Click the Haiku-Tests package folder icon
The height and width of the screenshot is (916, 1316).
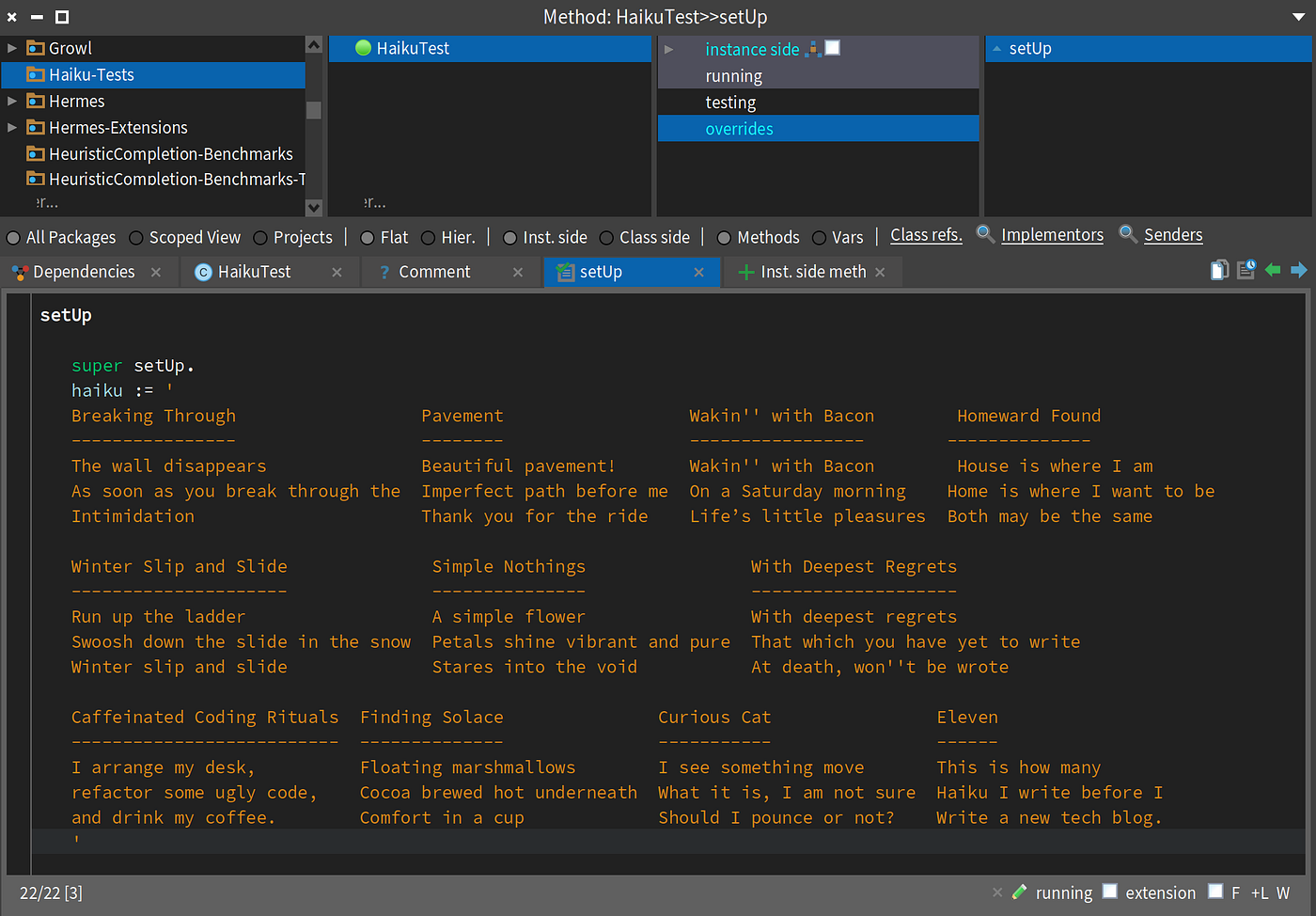pos(36,74)
